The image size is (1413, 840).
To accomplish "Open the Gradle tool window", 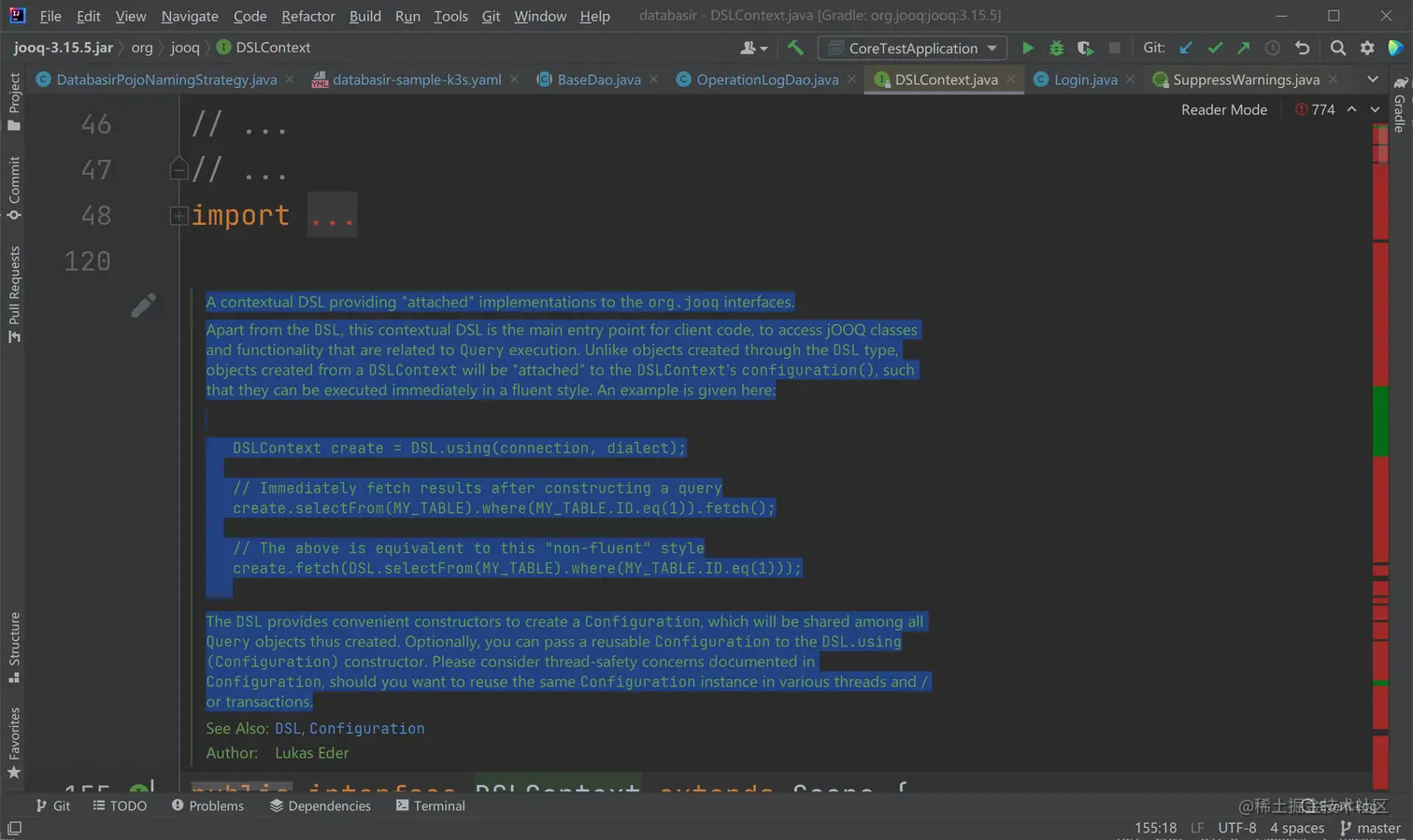I will [1399, 105].
